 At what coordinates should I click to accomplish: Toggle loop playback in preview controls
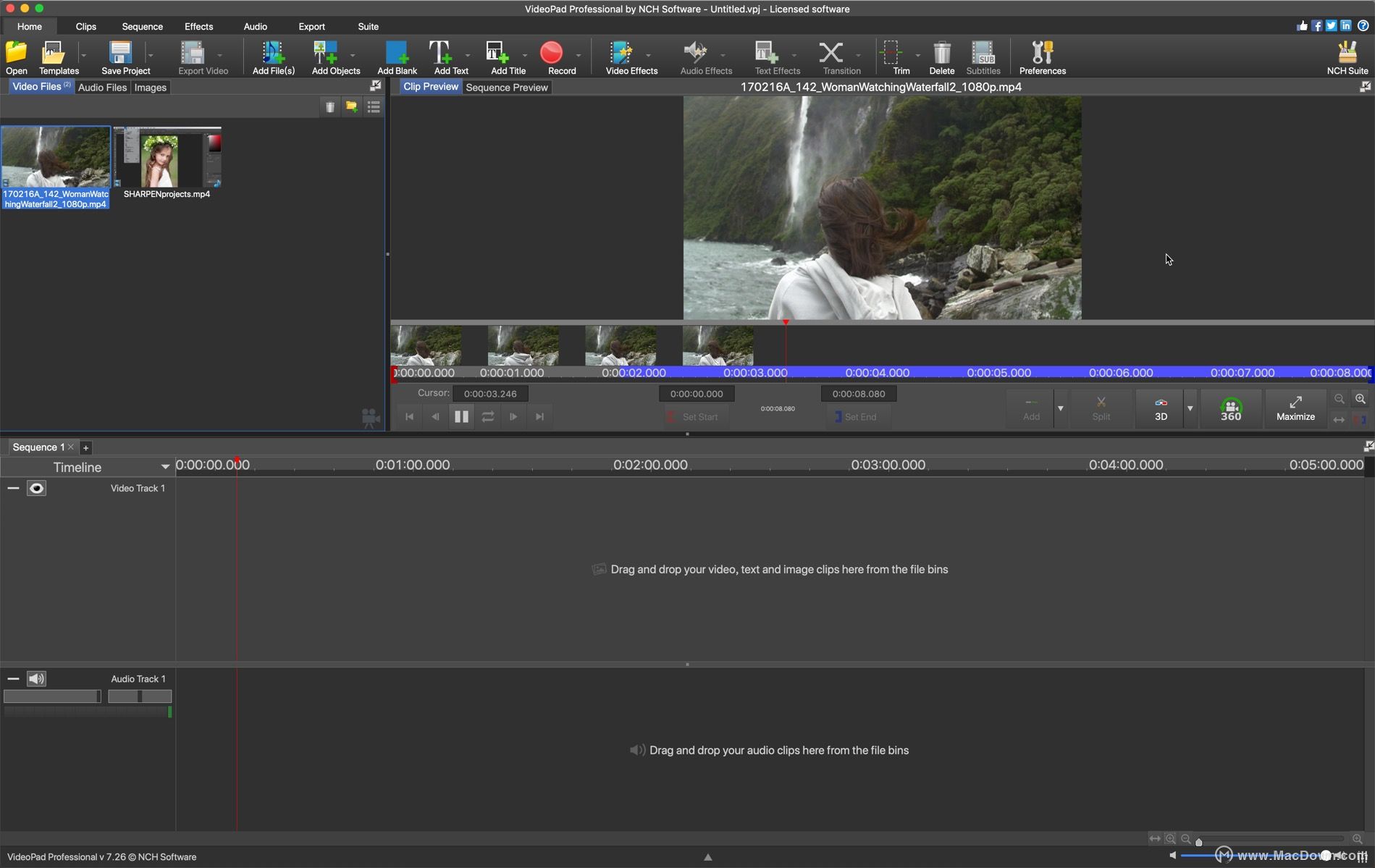[487, 416]
